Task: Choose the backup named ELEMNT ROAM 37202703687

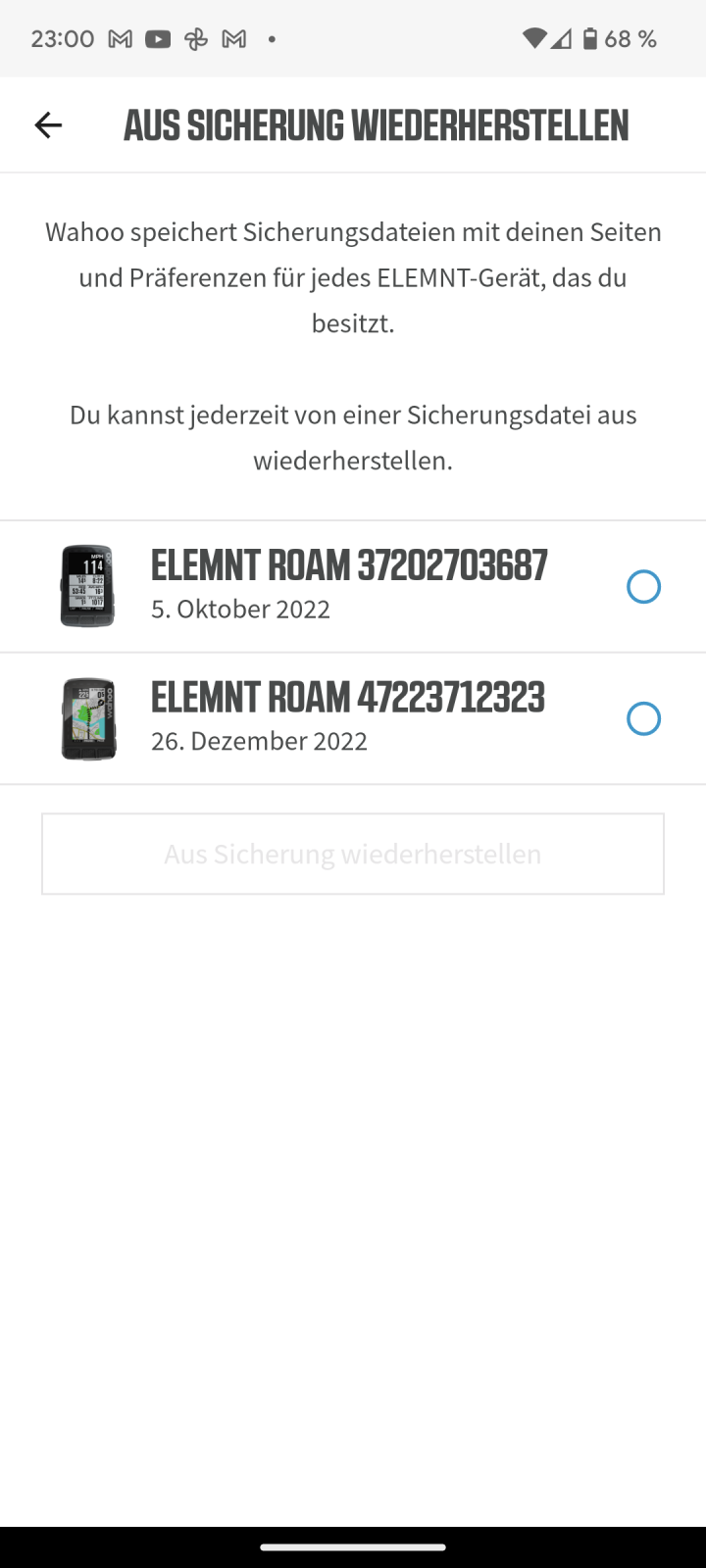Action: (x=349, y=565)
